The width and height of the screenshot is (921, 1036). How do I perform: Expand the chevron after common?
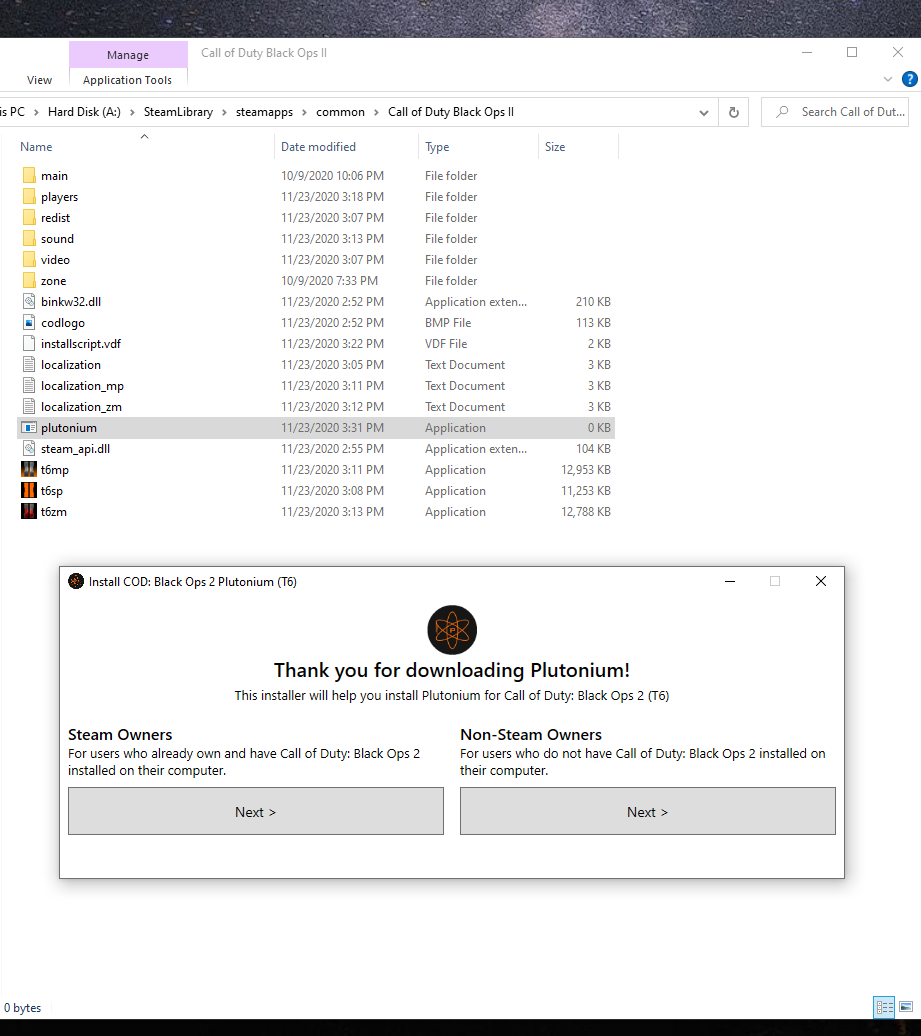point(376,112)
